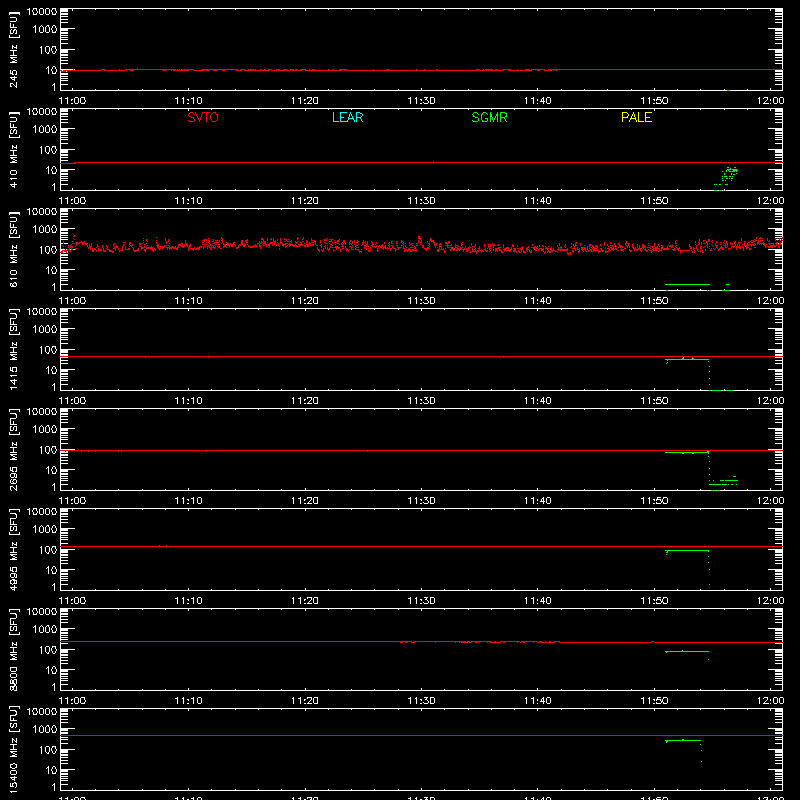
Task: Click the 11:50 tick label under 4995 MHz plot
Action: coord(654,601)
